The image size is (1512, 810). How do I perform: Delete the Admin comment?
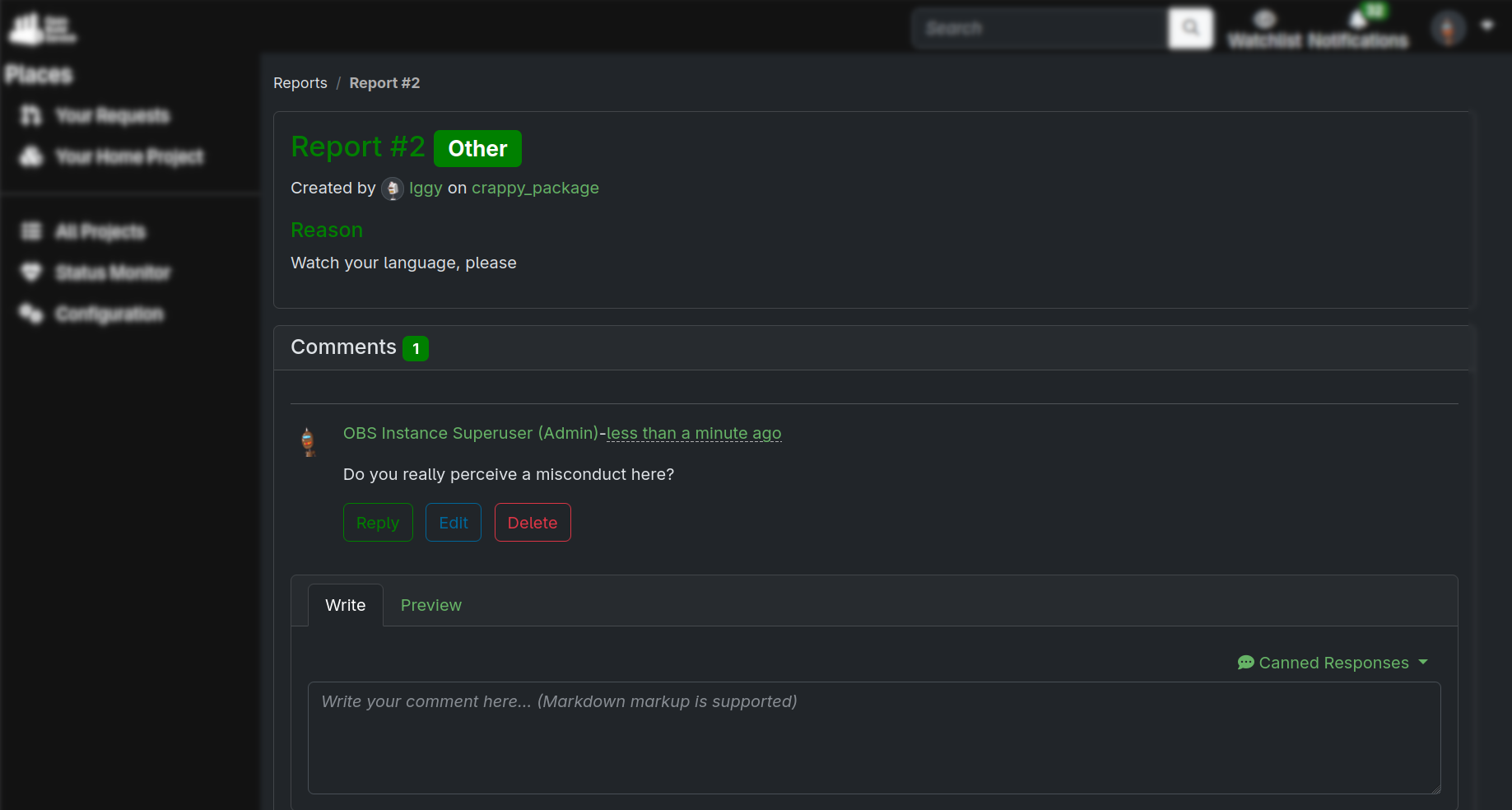(x=533, y=523)
